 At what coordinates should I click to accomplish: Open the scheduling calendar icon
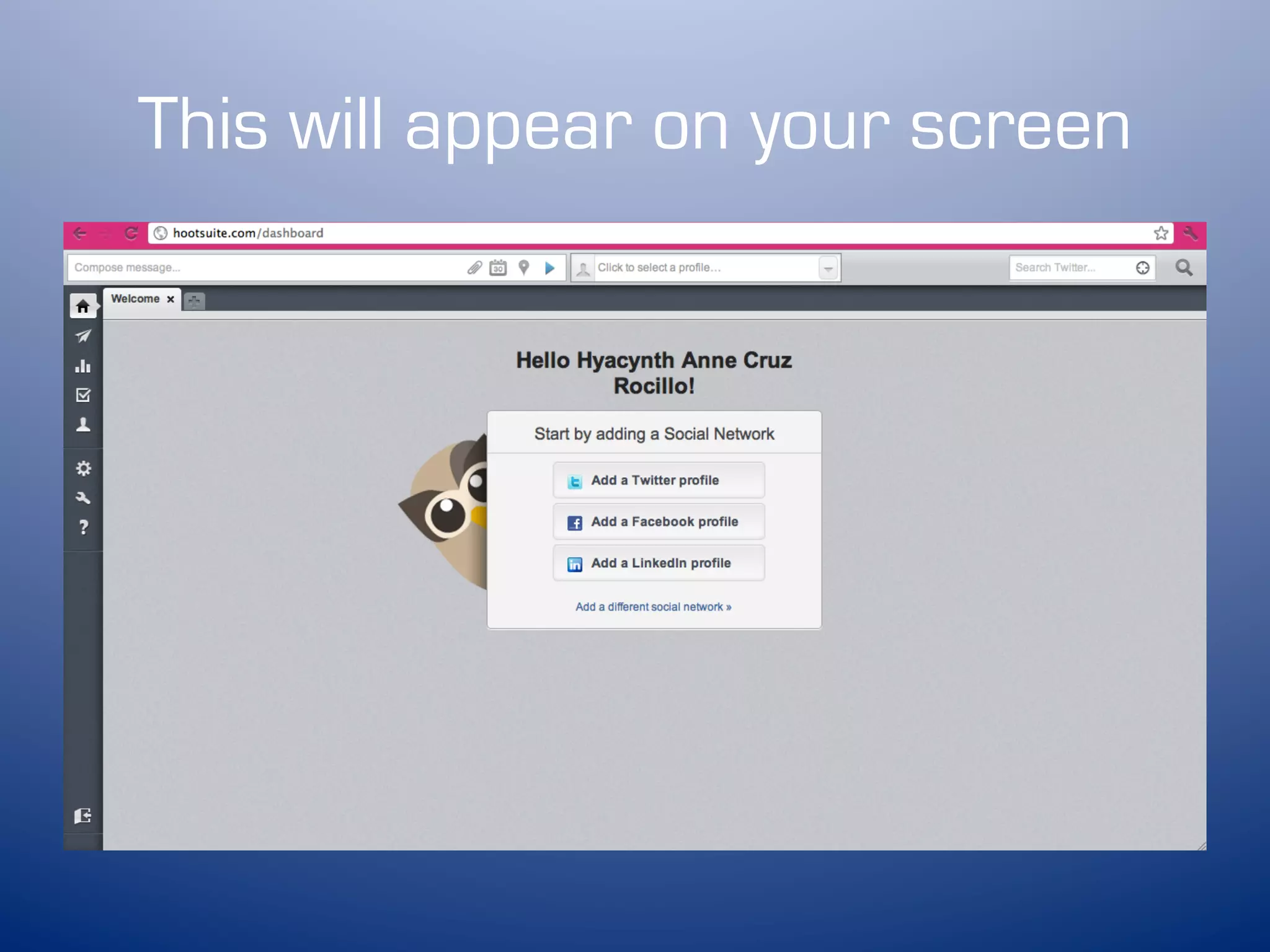point(498,268)
